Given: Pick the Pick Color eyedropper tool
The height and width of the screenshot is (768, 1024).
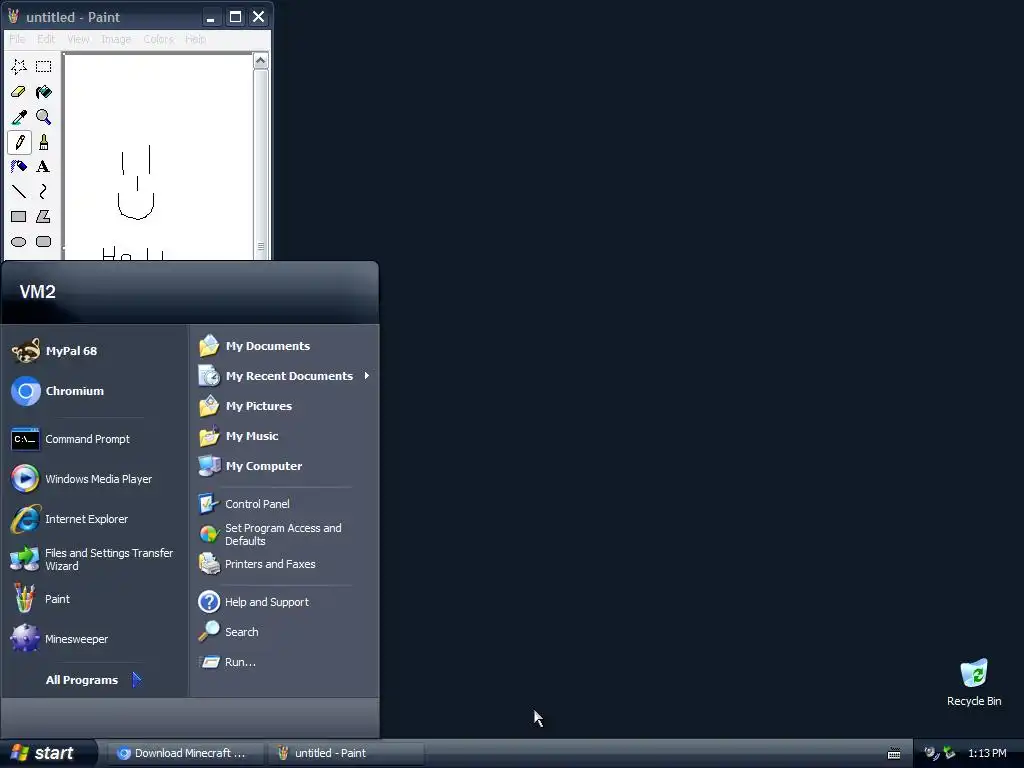Looking at the screenshot, I should 19,117.
